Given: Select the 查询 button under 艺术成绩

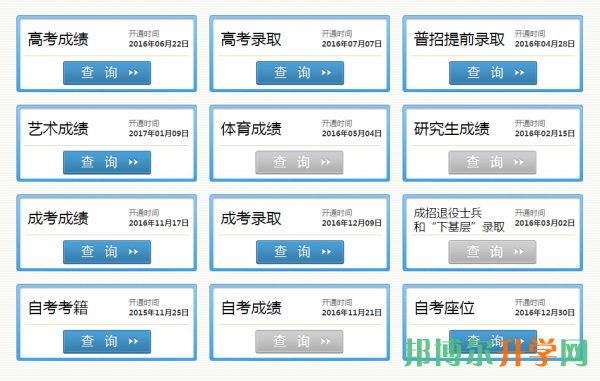Looking at the screenshot, I should (107, 162).
